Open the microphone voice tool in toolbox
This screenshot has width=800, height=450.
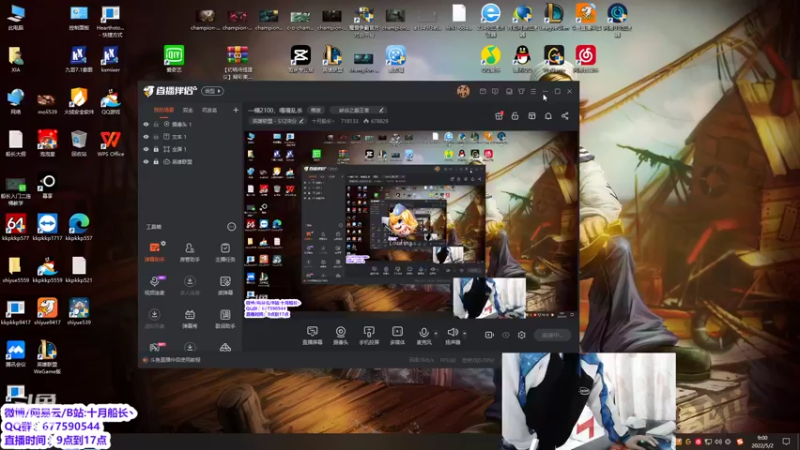pos(155,285)
